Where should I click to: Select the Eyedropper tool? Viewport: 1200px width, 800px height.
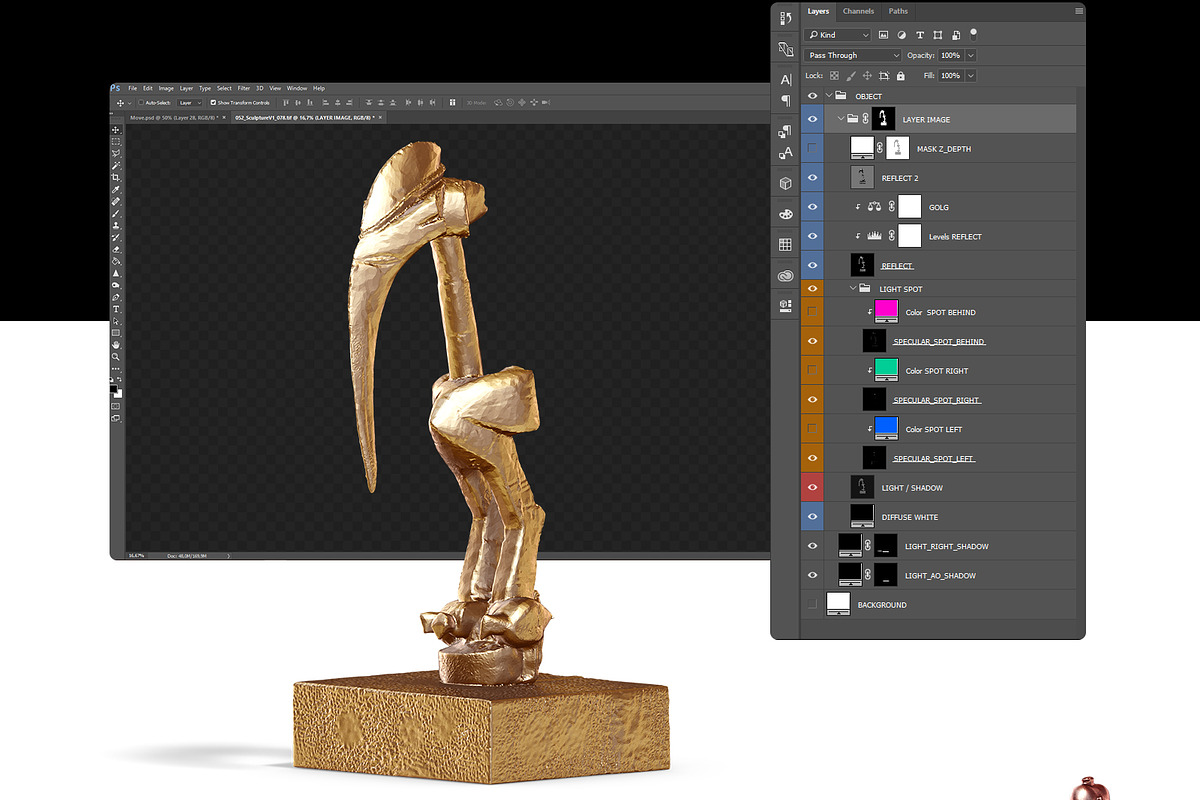(x=116, y=190)
